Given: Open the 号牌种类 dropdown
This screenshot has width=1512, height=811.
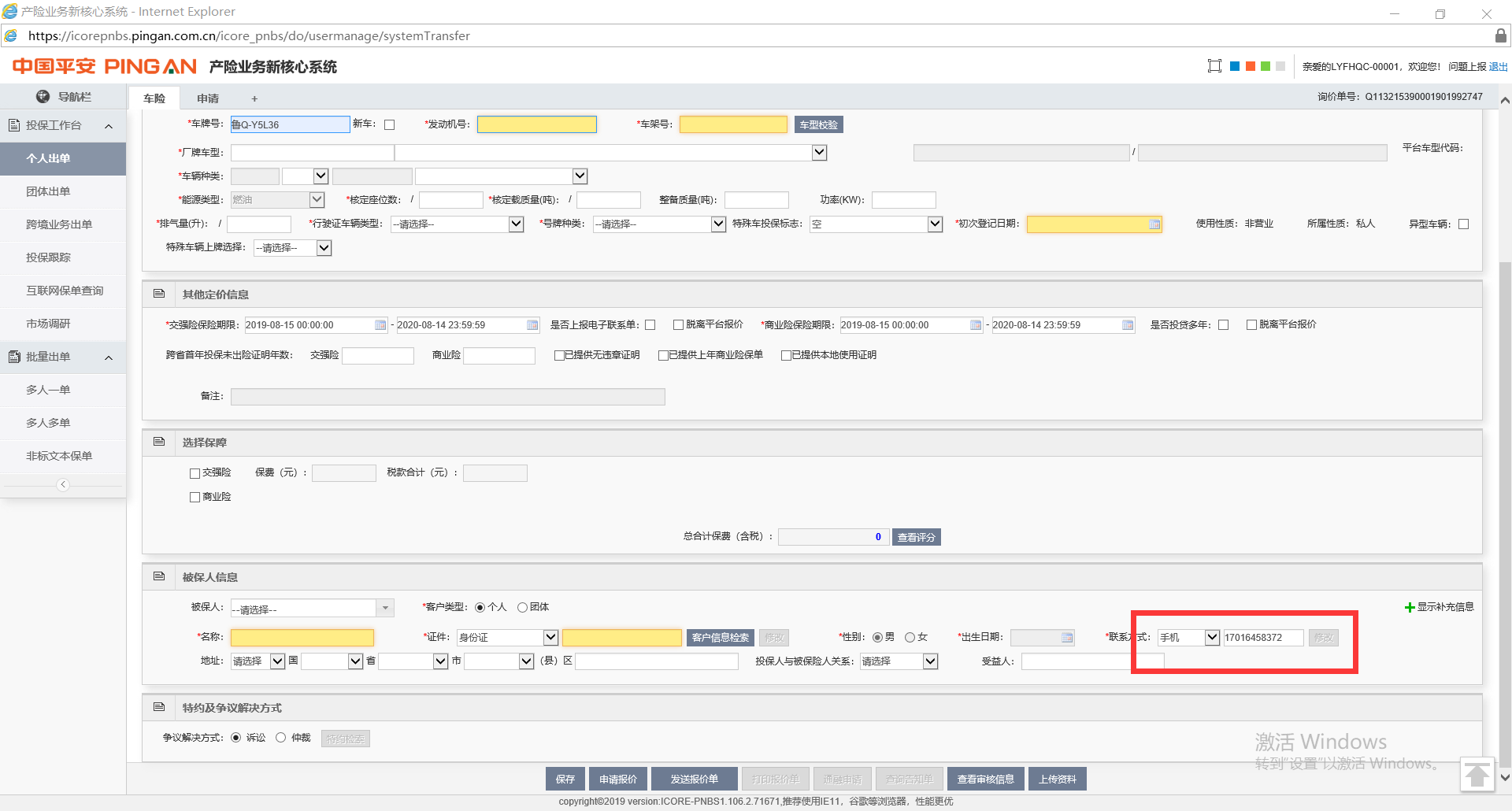Looking at the screenshot, I should click(x=718, y=224).
